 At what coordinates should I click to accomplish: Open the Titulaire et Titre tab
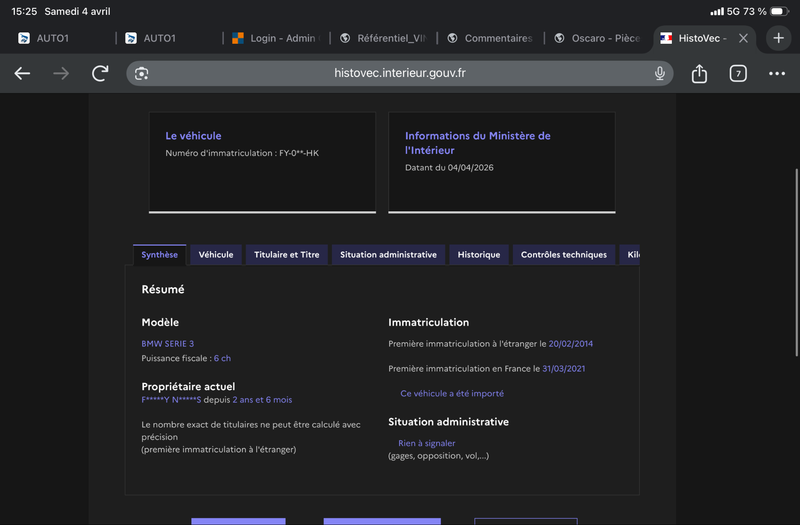click(287, 255)
